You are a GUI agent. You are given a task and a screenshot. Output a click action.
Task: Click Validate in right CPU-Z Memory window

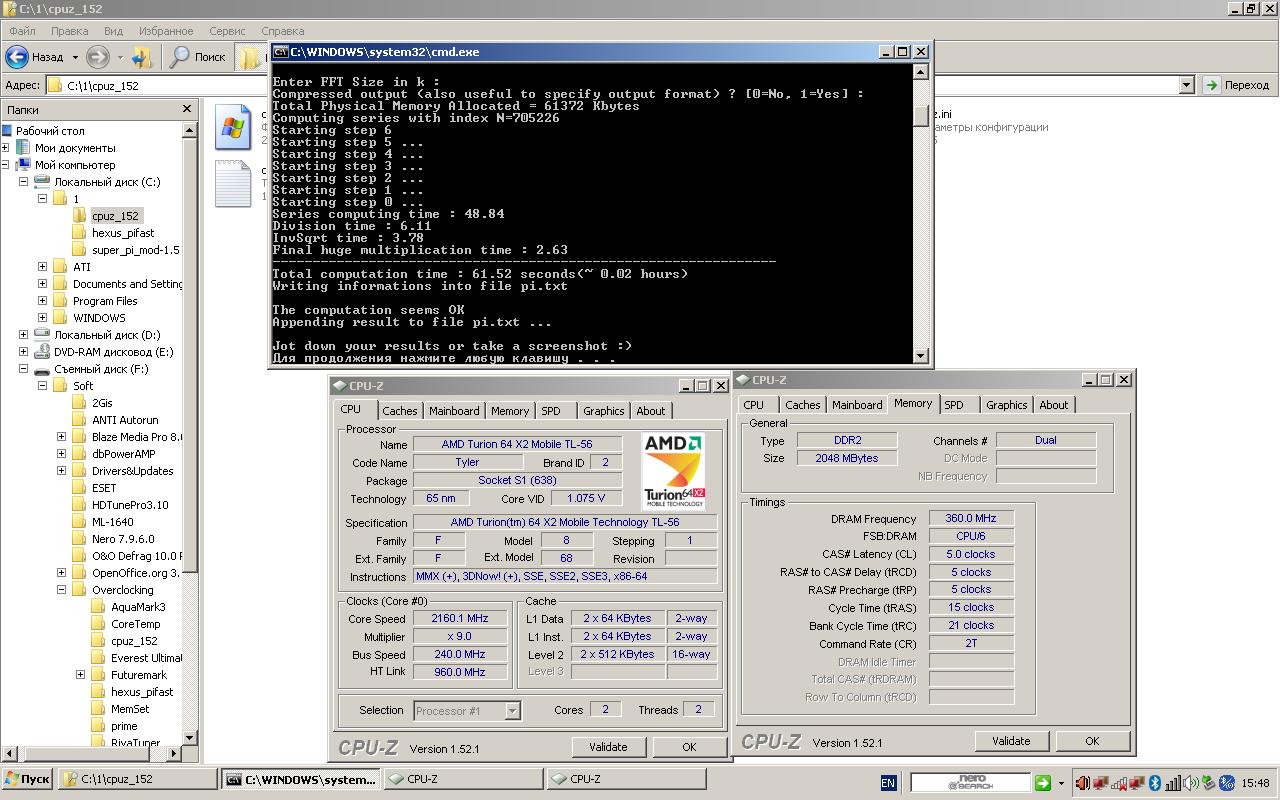(x=1011, y=741)
